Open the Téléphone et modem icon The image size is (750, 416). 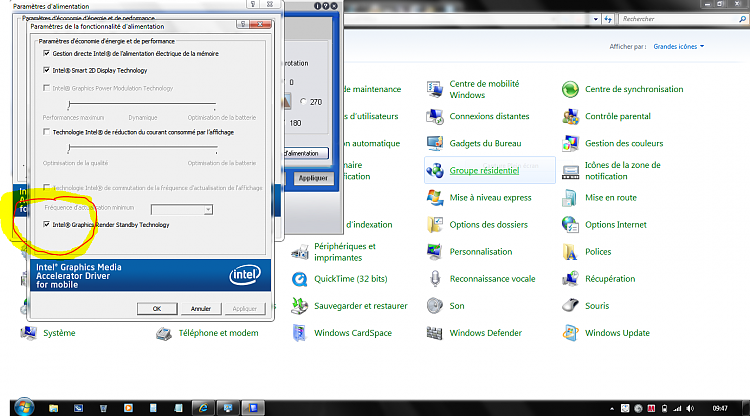[164, 333]
